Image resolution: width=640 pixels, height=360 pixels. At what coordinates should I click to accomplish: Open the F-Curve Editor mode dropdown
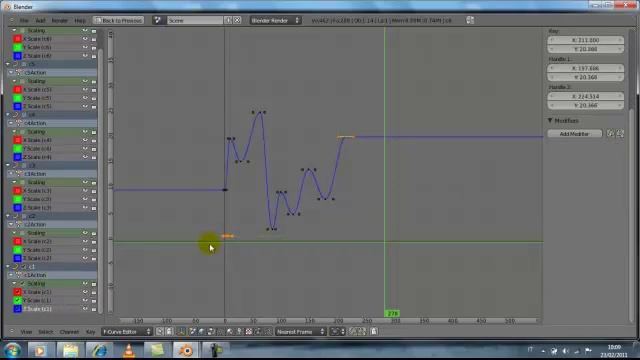127,332
